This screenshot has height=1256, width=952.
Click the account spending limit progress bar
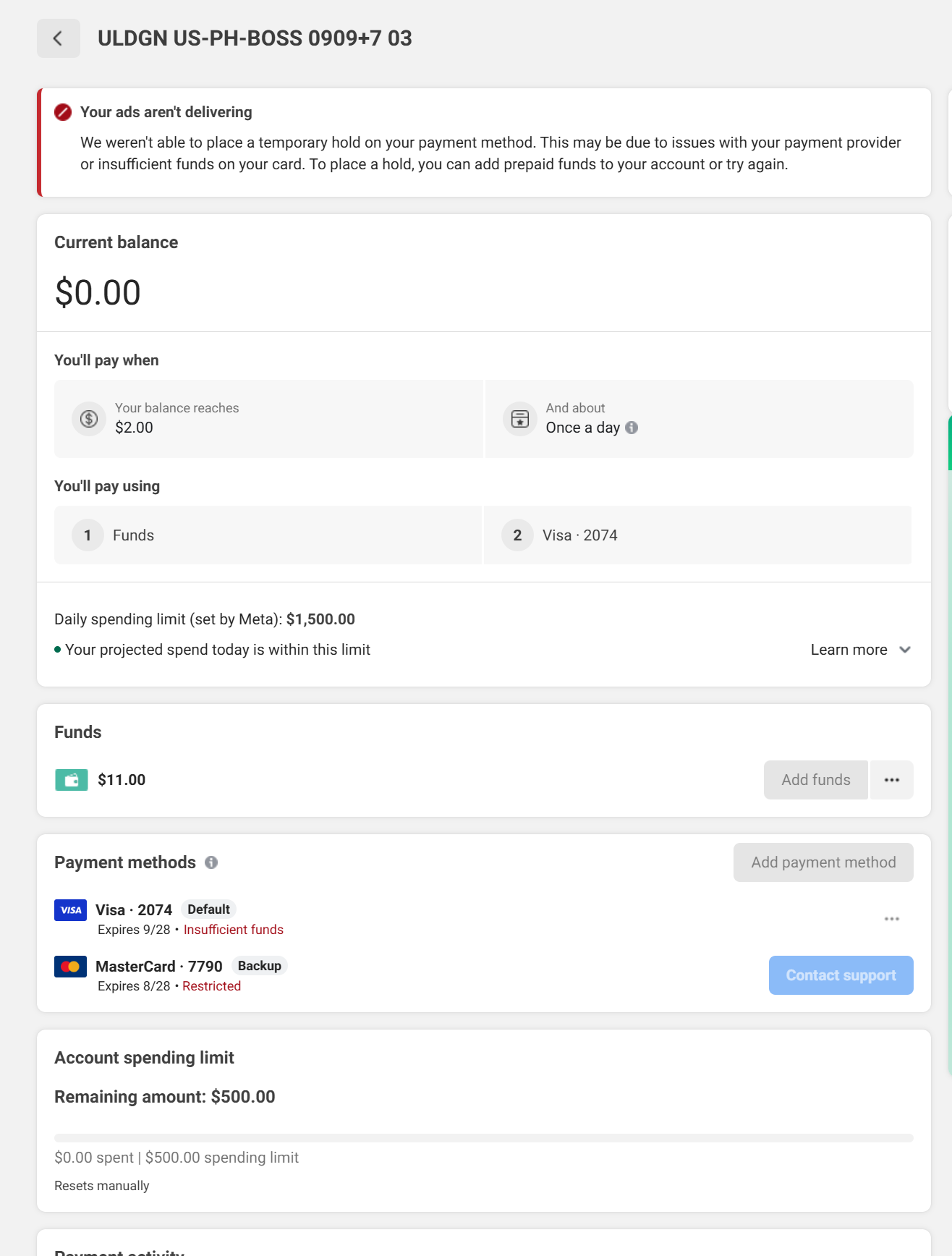tap(484, 1138)
